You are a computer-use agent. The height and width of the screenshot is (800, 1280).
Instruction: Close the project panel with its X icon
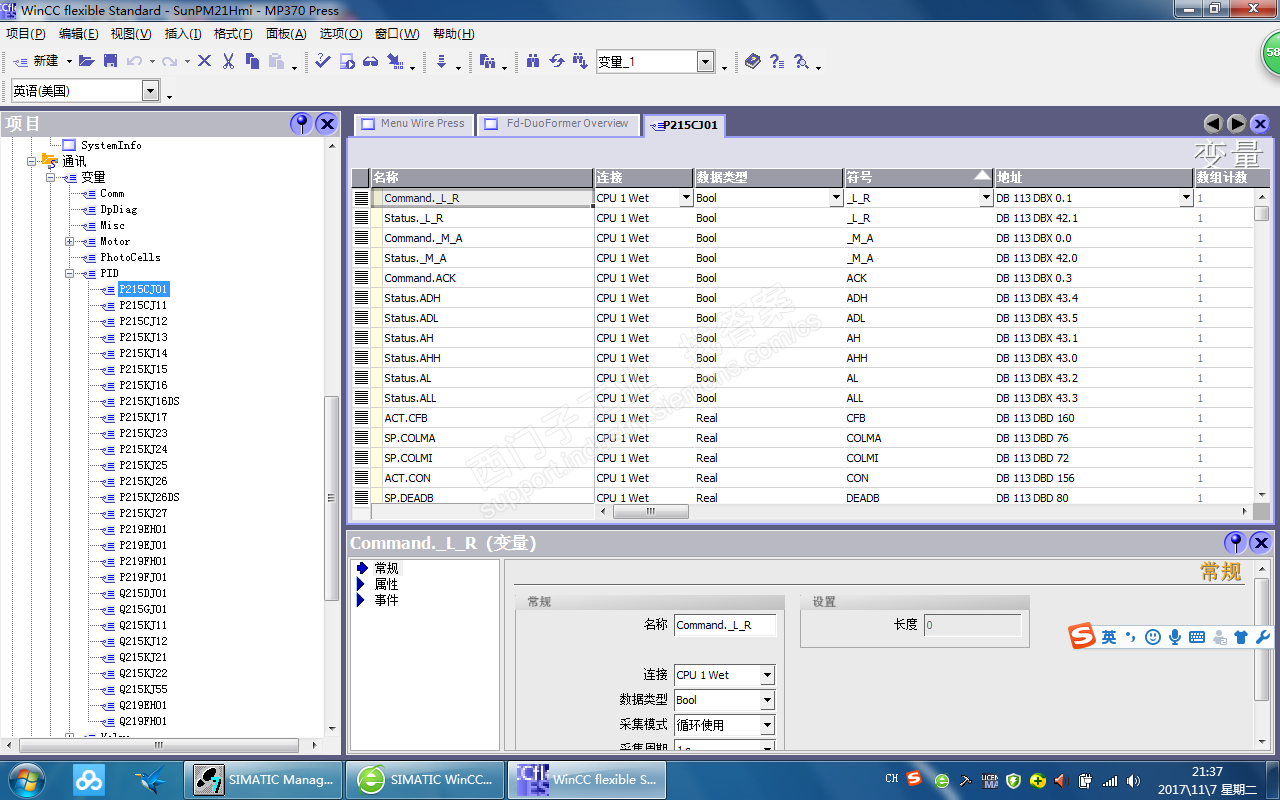click(x=327, y=123)
